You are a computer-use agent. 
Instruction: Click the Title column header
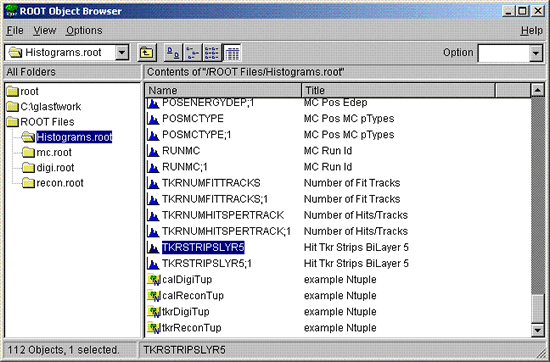click(398, 90)
